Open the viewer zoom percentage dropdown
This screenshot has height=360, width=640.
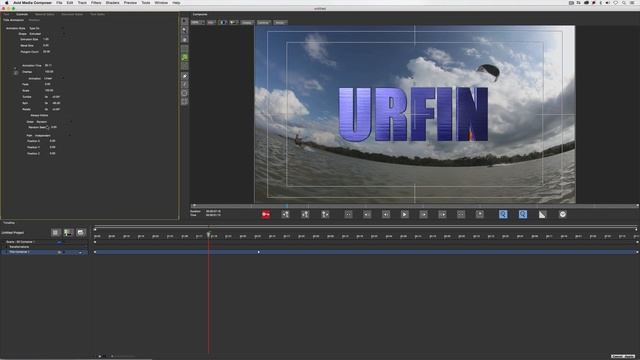pos(198,22)
